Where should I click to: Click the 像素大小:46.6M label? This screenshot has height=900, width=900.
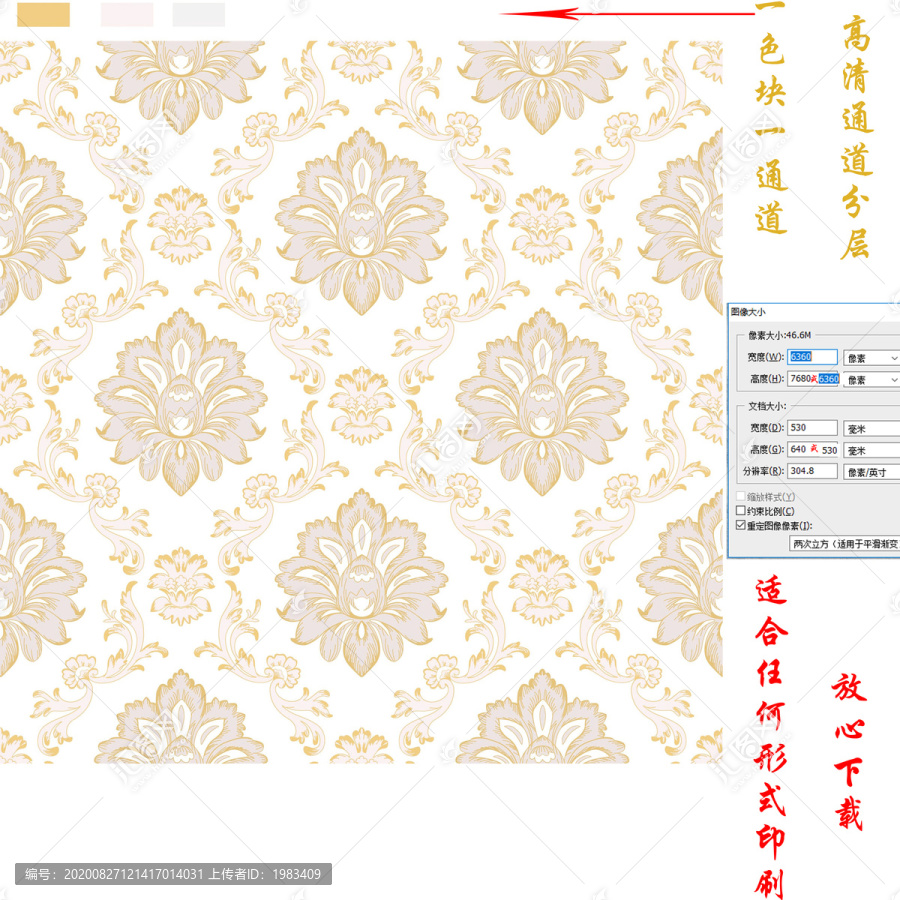coord(779,335)
